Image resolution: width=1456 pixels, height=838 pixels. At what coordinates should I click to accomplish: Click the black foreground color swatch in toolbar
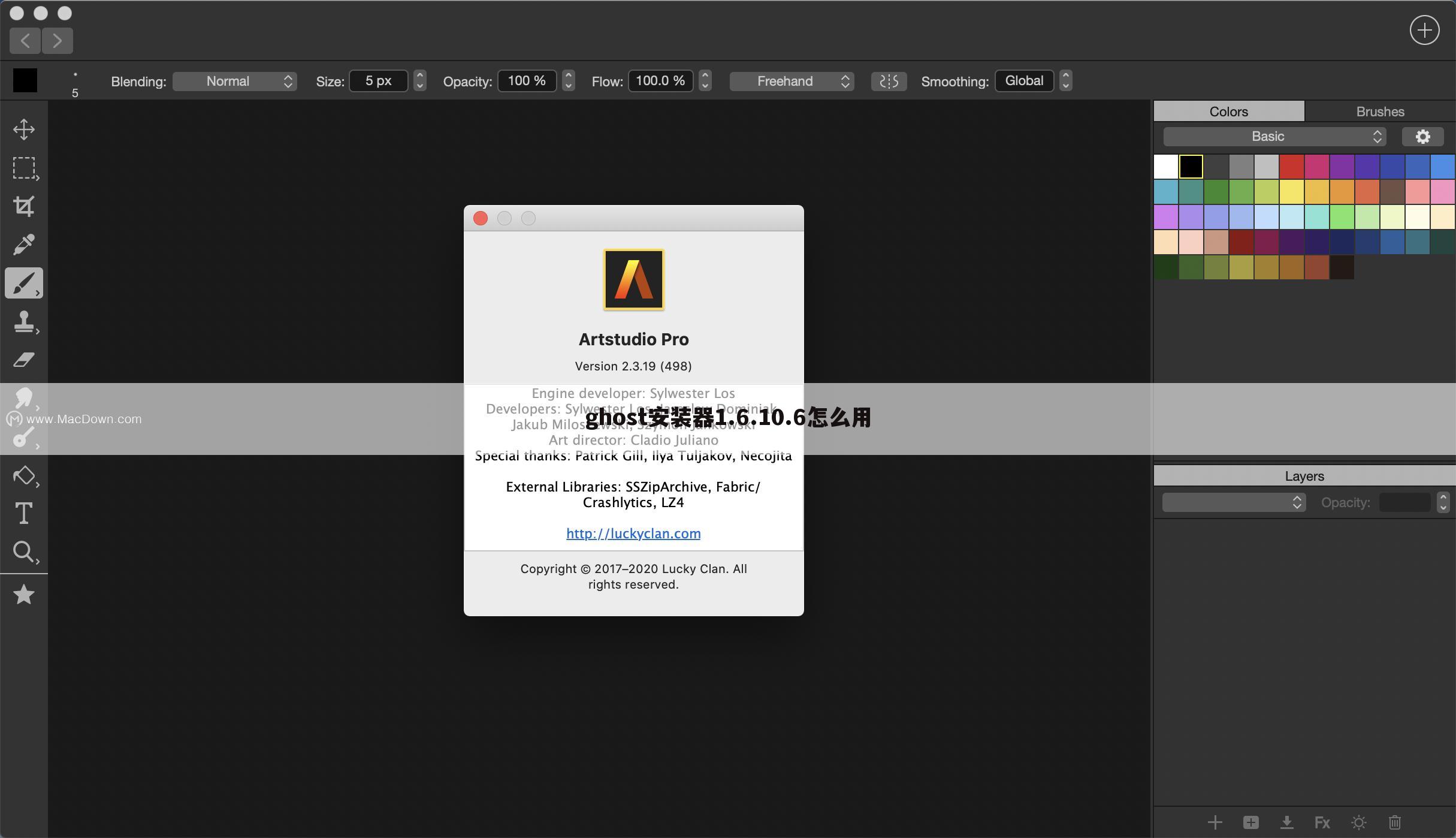pyautogui.click(x=25, y=80)
